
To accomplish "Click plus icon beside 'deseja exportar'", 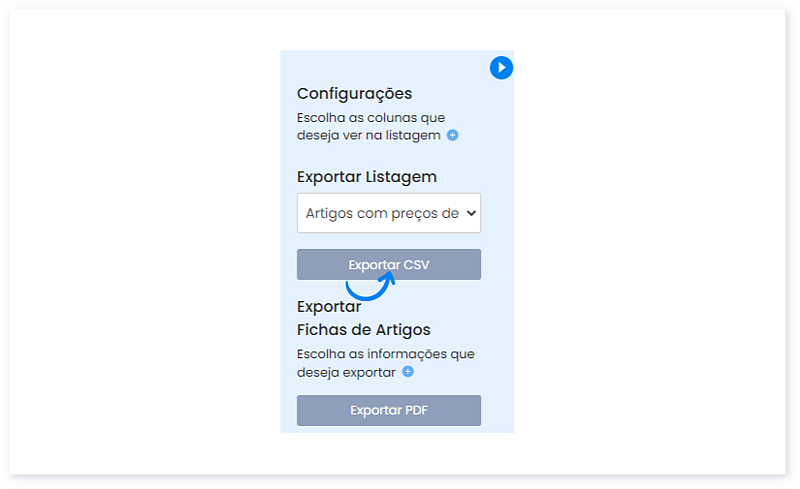I will (x=408, y=372).
